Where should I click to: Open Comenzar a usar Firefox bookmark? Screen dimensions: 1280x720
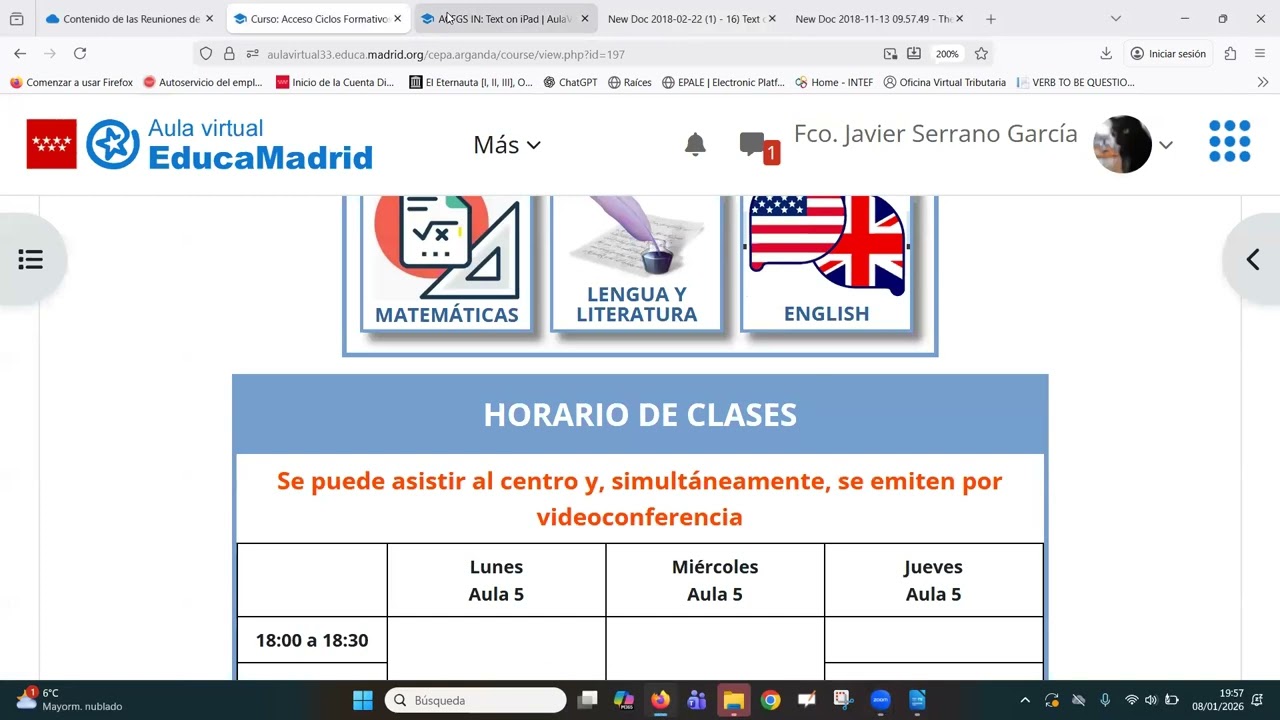coord(71,82)
